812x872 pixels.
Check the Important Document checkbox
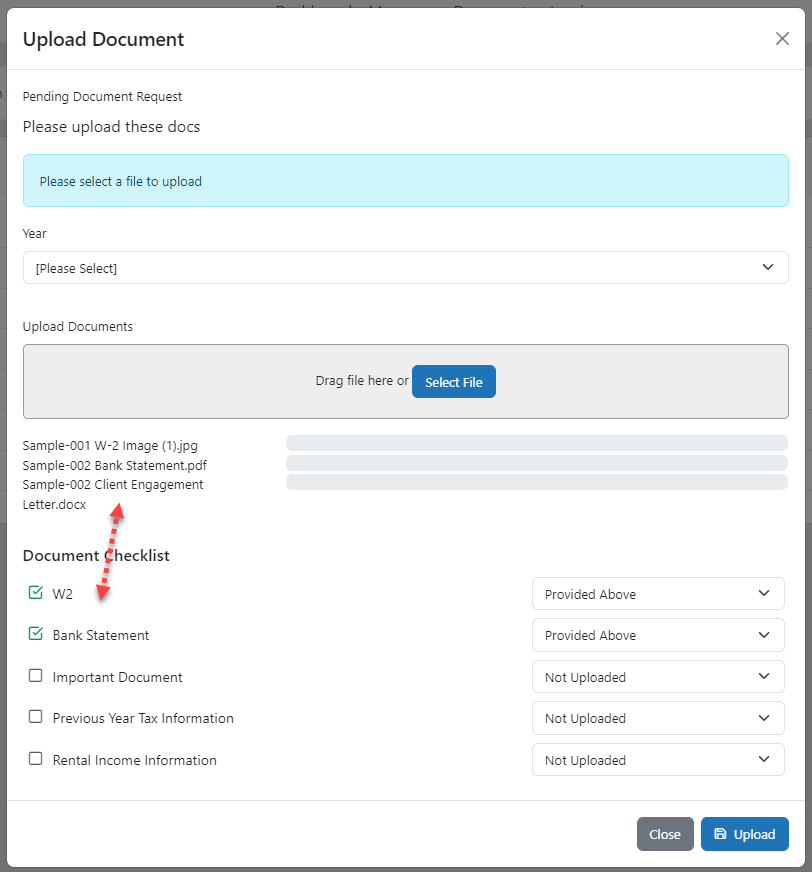[35, 674]
